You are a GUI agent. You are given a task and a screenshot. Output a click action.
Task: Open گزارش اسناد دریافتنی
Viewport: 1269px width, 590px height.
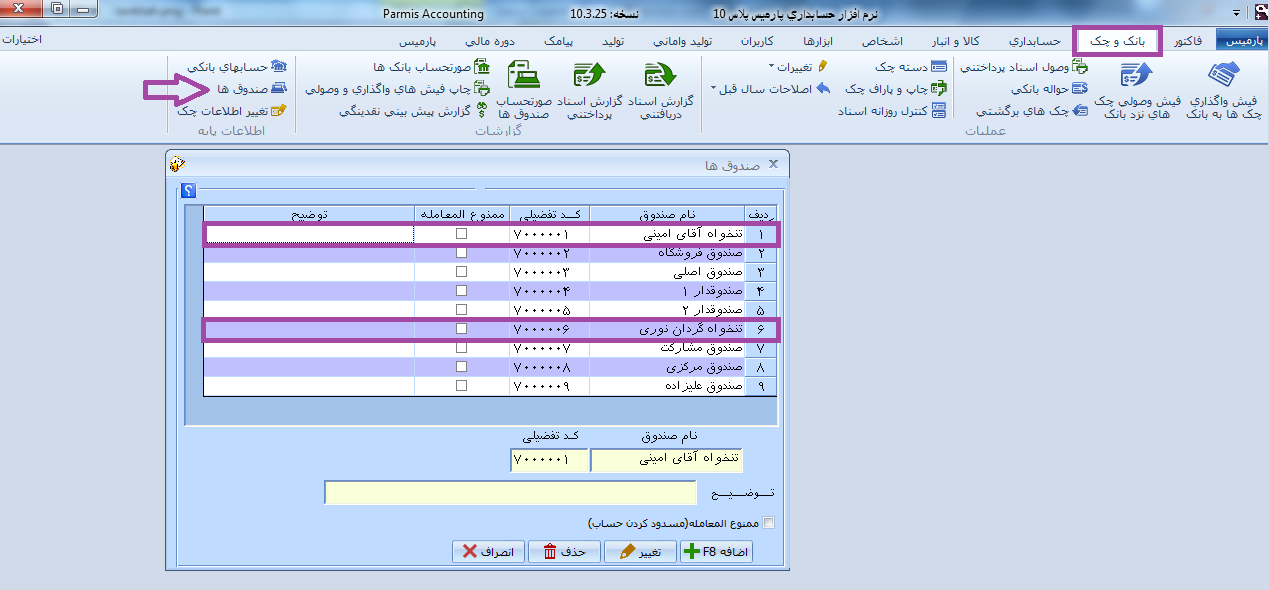(x=660, y=91)
